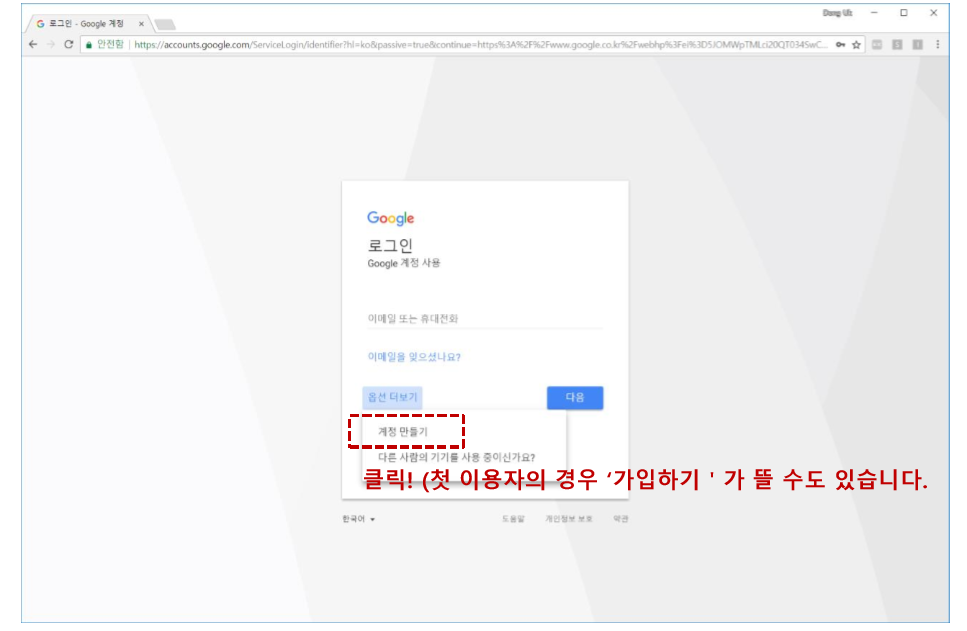Click the first extension icon after the star
The image size is (967, 631).
click(x=877, y=44)
